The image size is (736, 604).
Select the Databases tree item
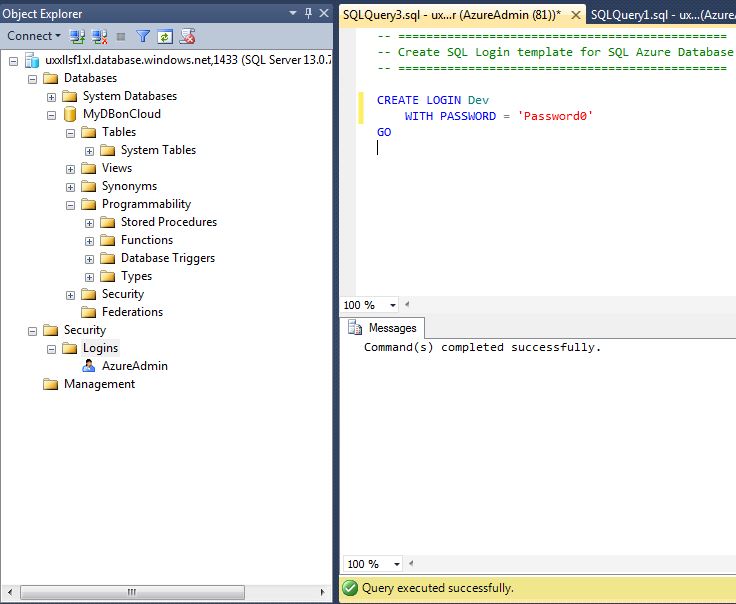[x=90, y=78]
